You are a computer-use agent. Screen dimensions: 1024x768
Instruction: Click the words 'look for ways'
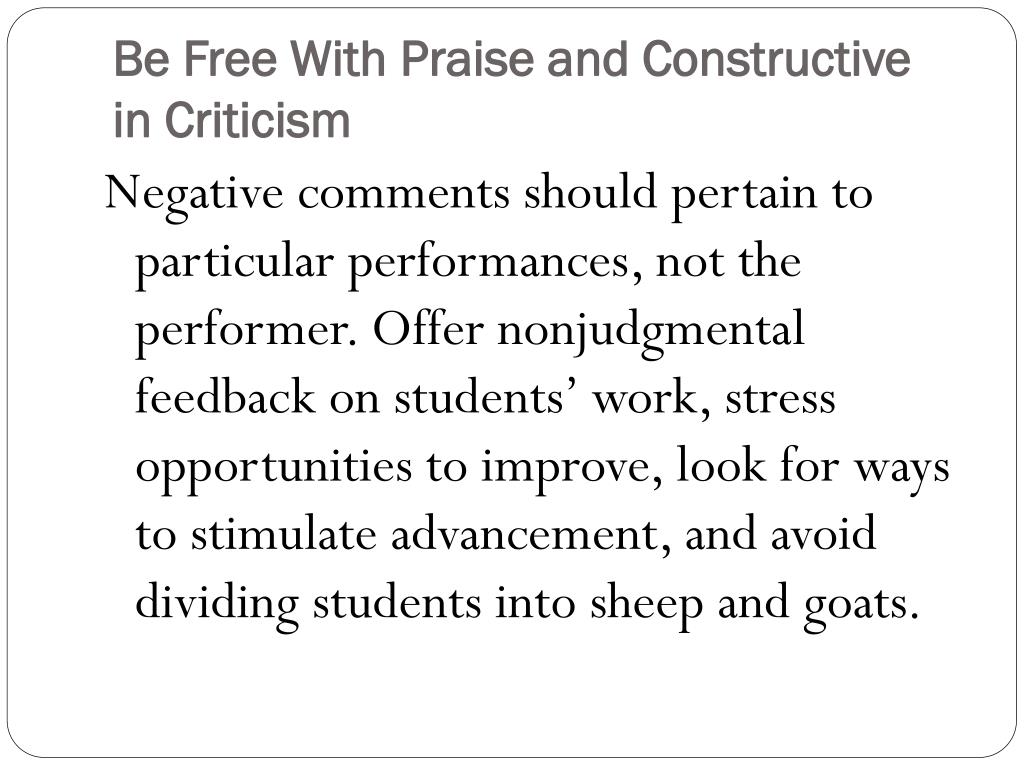tap(813, 466)
